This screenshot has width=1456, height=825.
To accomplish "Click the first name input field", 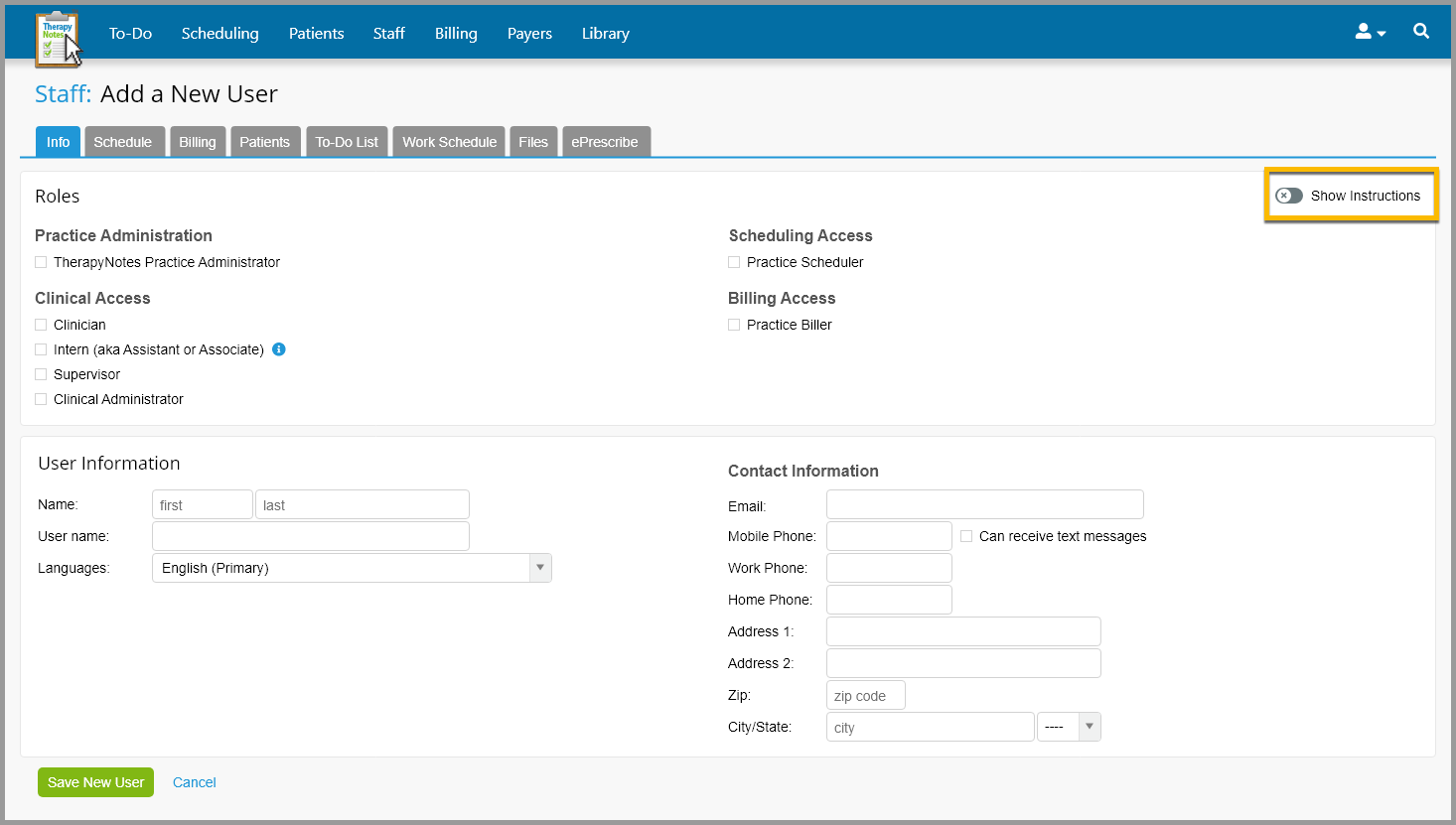I will click(202, 503).
